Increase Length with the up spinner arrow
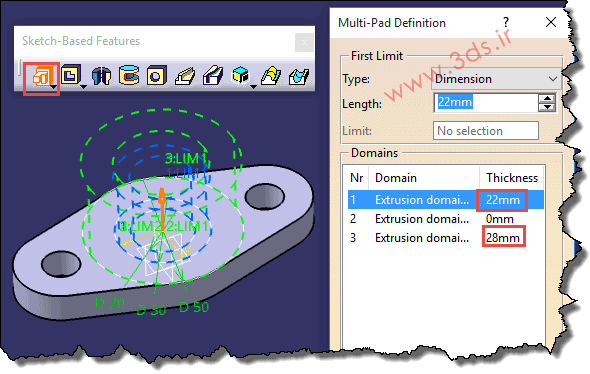The height and width of the screenshot is (374, 590). click(x=547, y=99)
